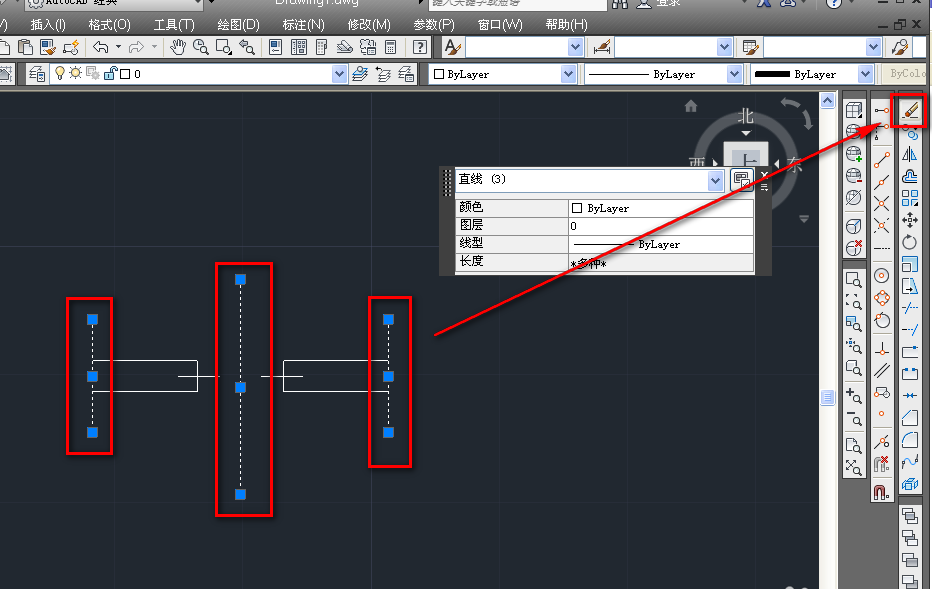
Task: Open the linetype control ByLayer dropdown
Action: [735, 74]
